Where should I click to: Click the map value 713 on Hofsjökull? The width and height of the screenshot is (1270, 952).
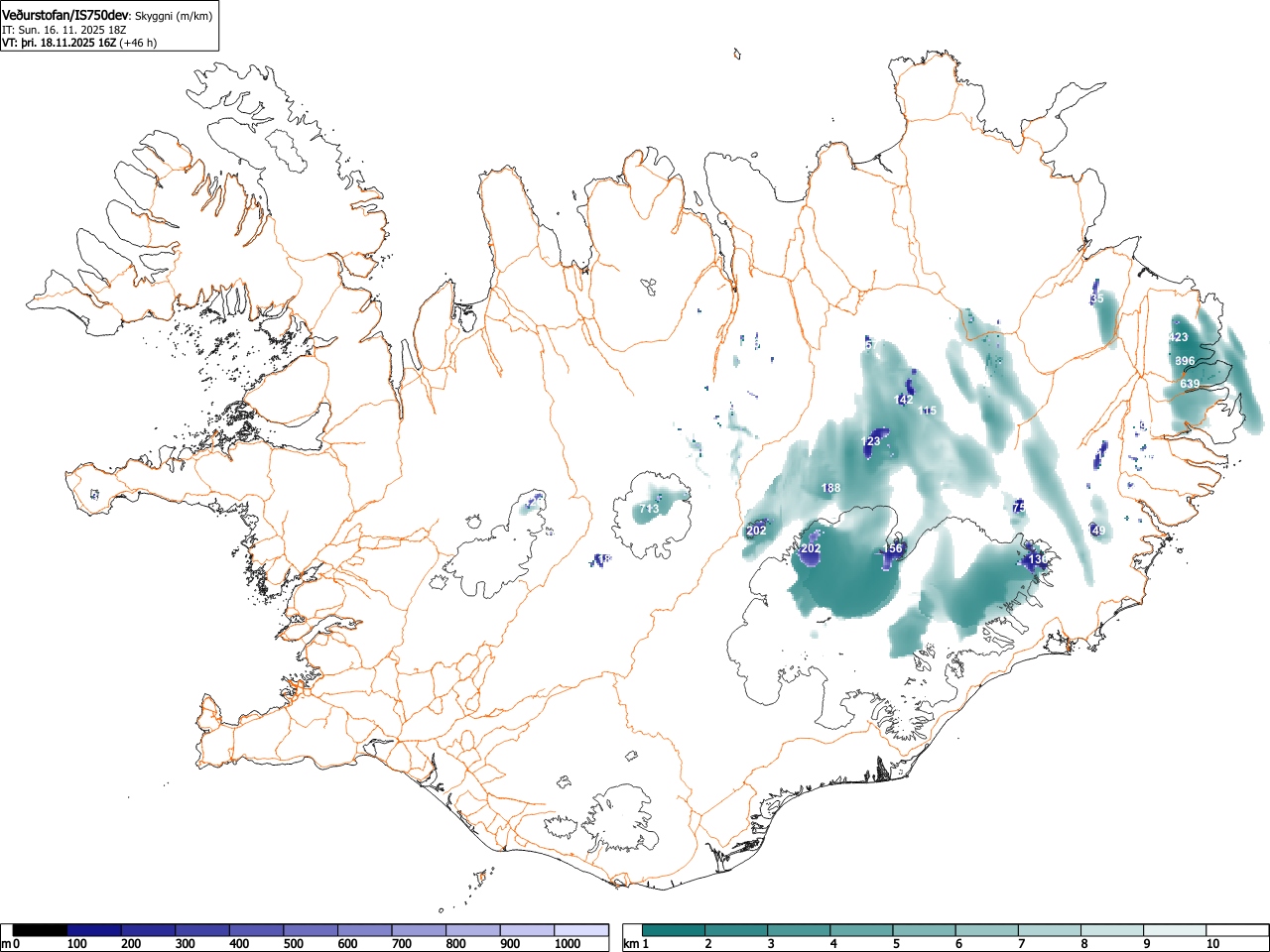click(649, 509)
